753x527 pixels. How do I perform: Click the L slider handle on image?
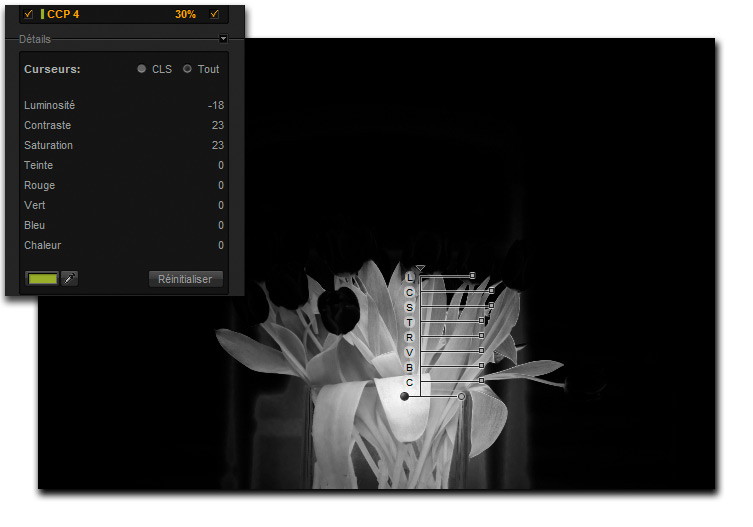[473, 276]
